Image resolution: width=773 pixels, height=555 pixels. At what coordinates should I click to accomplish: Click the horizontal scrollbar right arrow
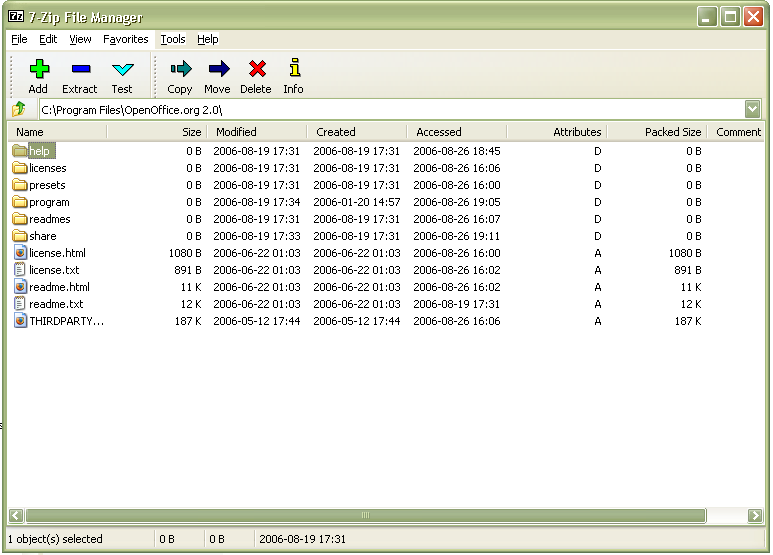click(x=755, y=516)
